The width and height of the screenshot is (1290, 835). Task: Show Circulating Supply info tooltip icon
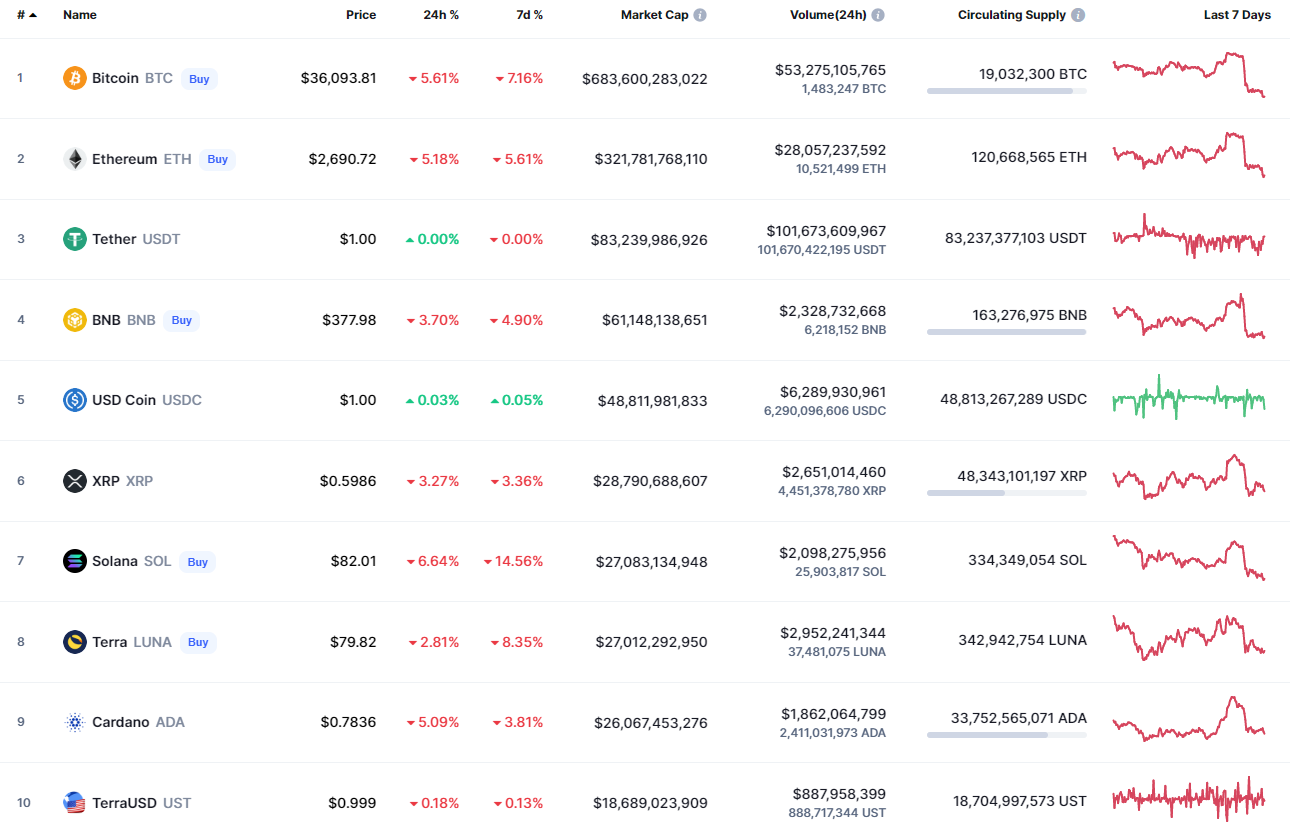point(1077,15)
